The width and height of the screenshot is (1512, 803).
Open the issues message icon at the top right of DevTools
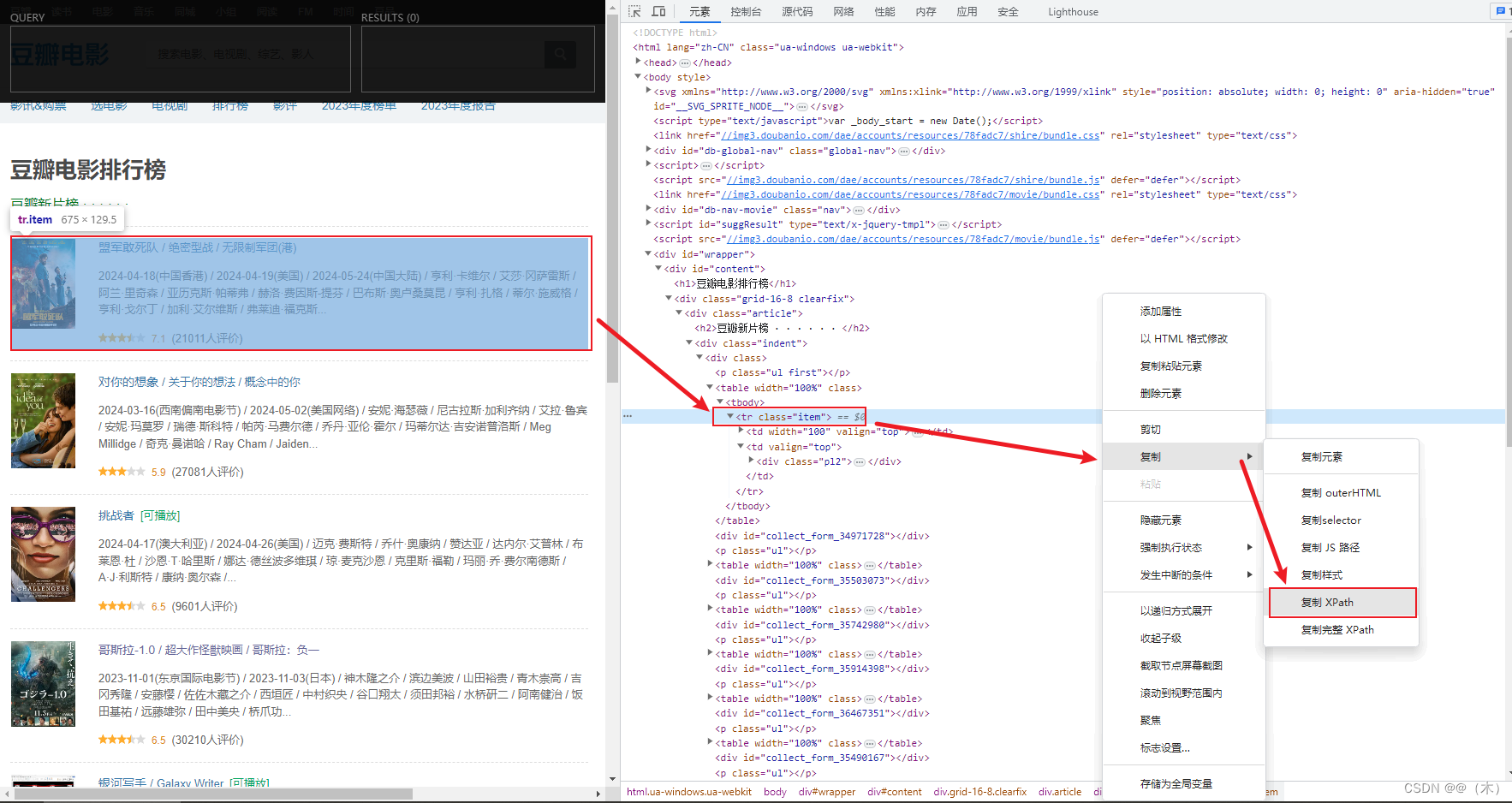pos(1500,11)
